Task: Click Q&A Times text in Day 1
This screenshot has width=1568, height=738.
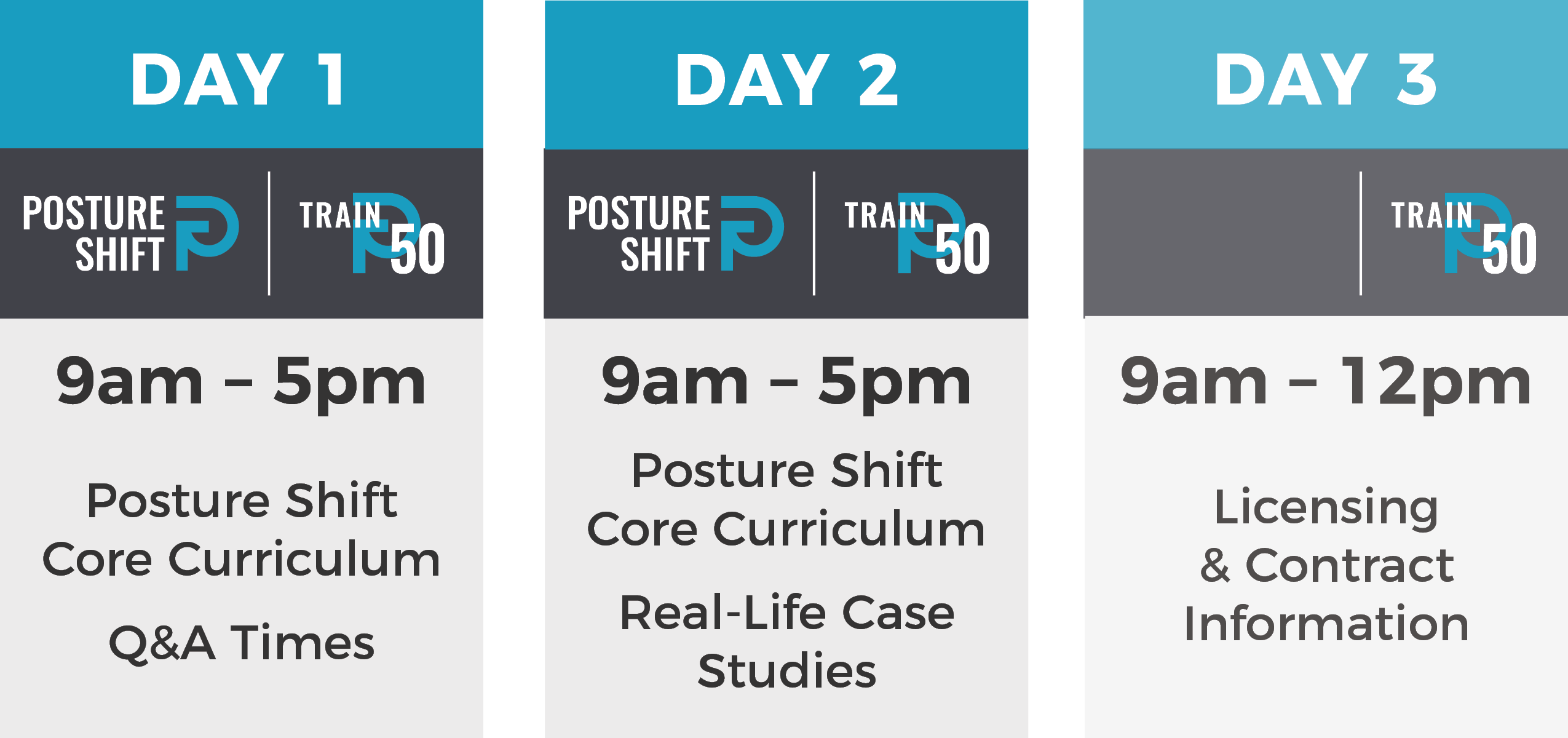Action: (x=242, y=643)
